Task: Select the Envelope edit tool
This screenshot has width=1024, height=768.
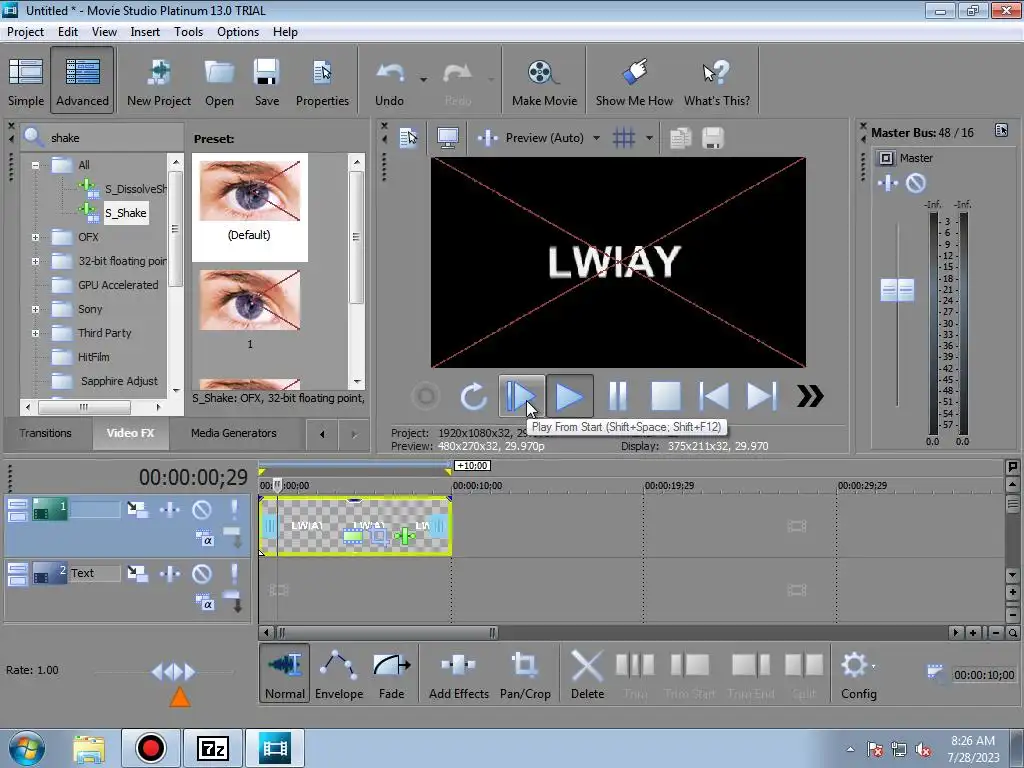Action: click(338, 674)
